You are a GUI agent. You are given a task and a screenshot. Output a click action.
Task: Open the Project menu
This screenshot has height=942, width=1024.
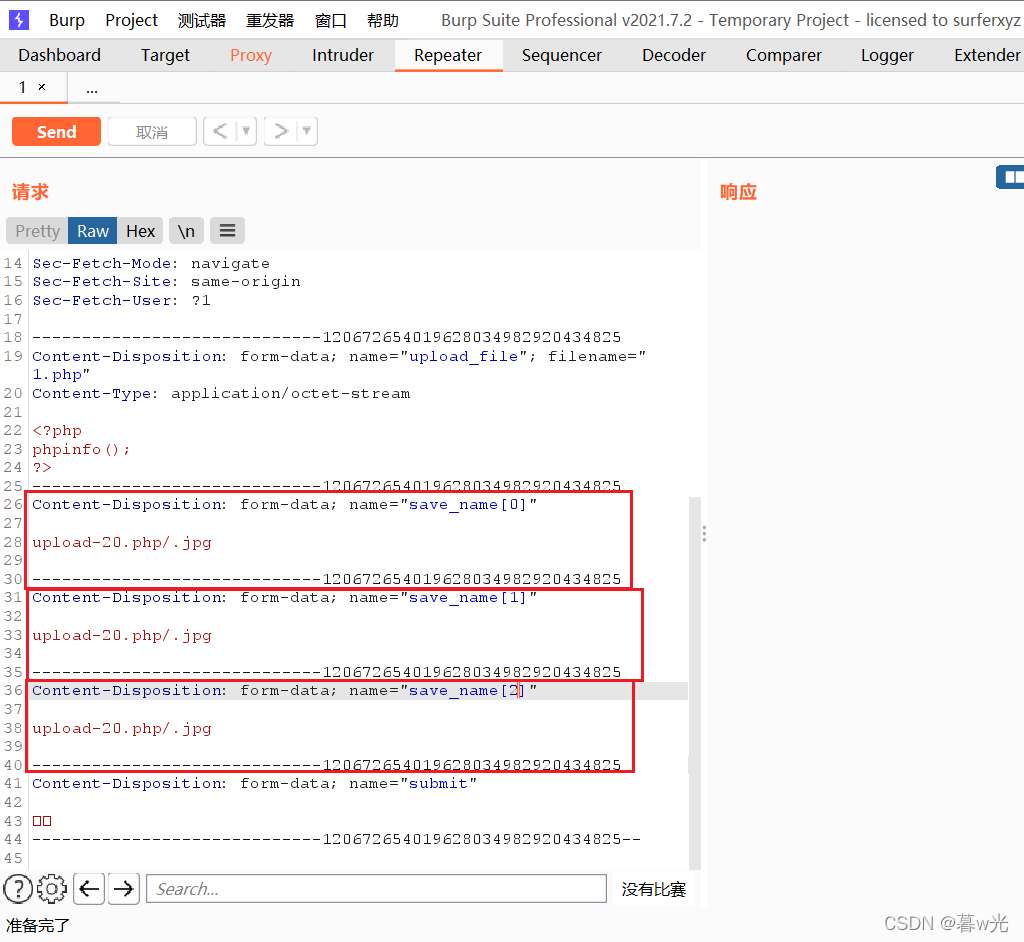(131, 20)
